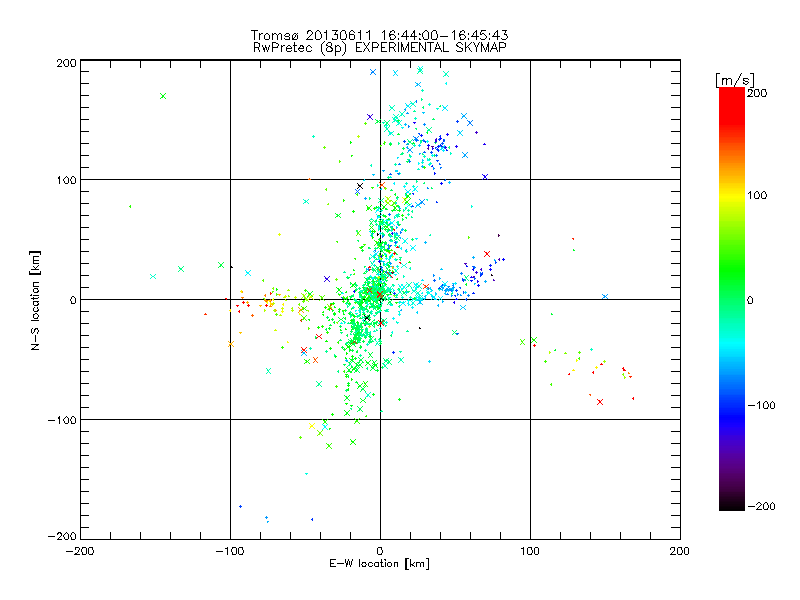
Task: Click colorbar tick label '-100'
Action: [x=761, y=405]
